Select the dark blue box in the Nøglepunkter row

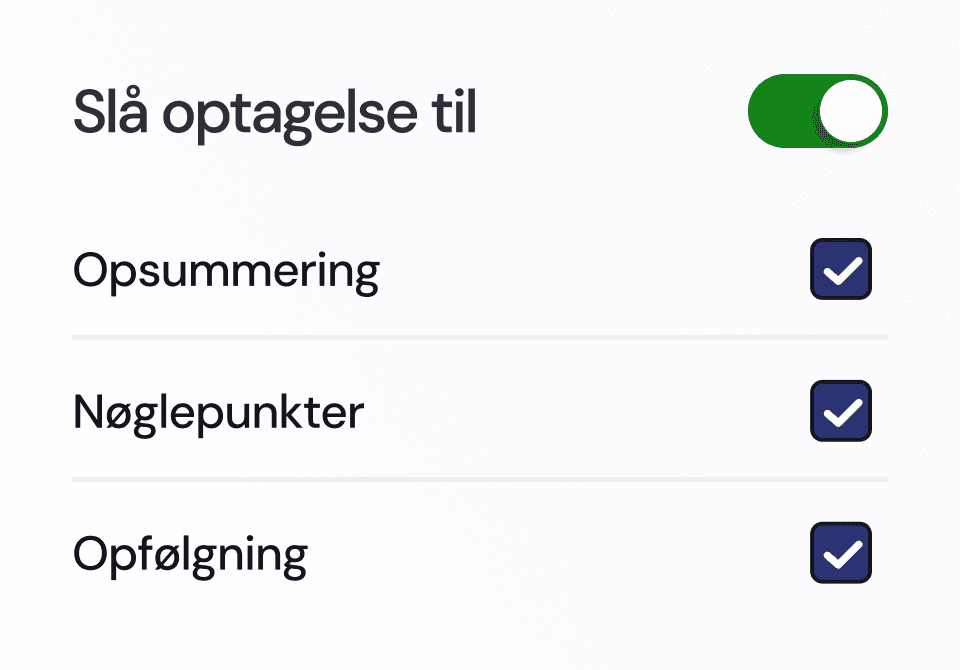841,411
